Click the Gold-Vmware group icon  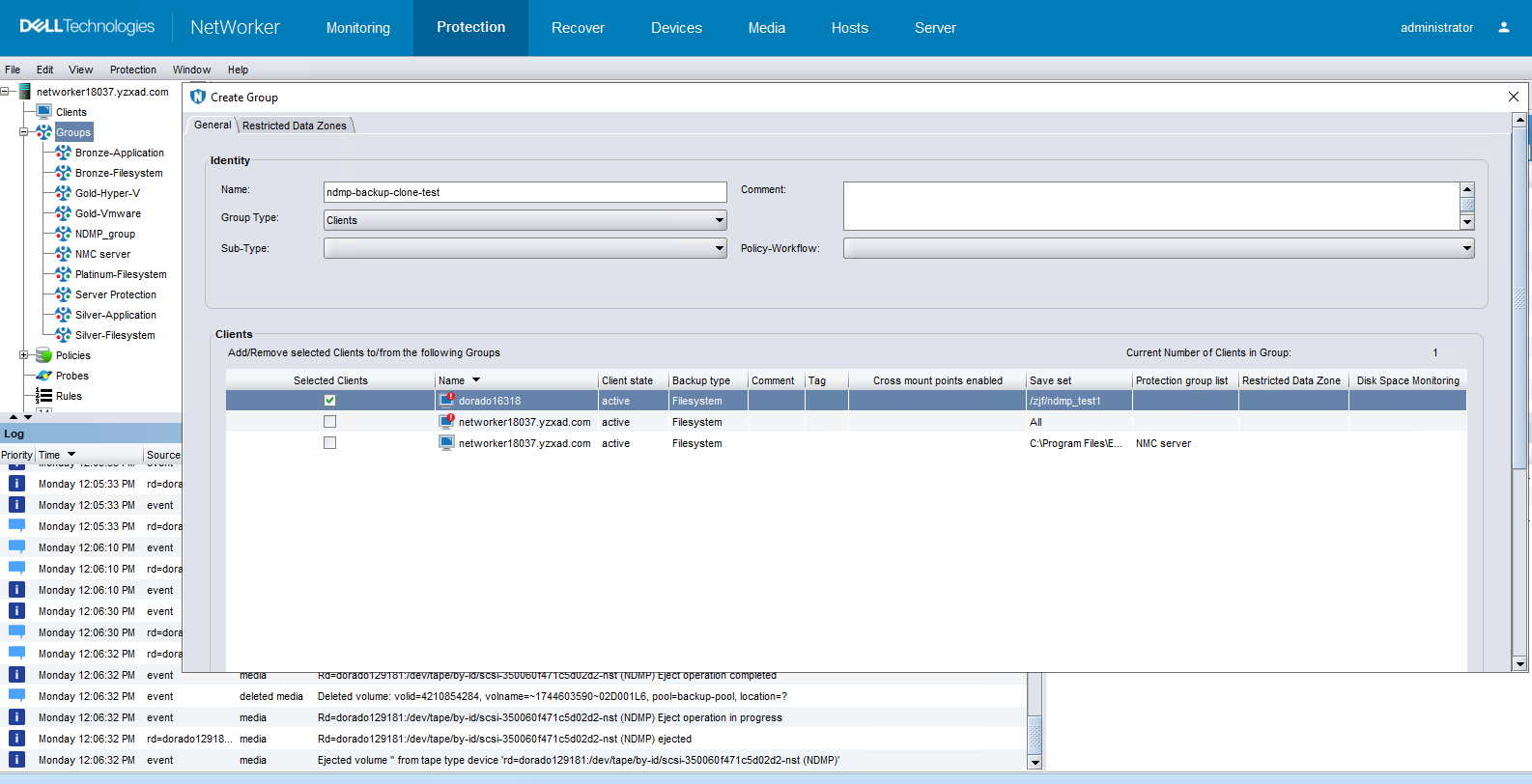64,213
